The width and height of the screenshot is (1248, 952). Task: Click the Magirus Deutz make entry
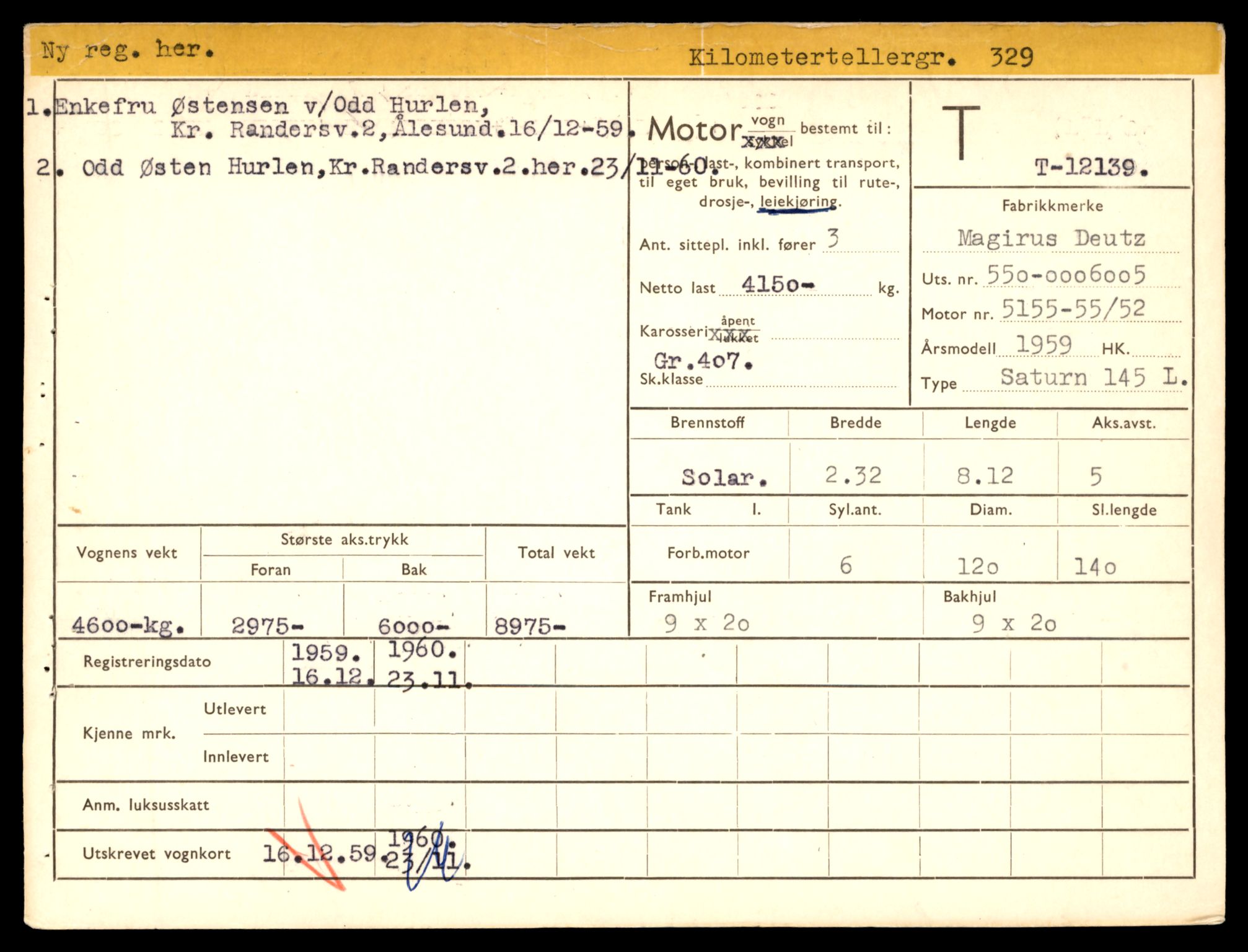point(1051,238)
